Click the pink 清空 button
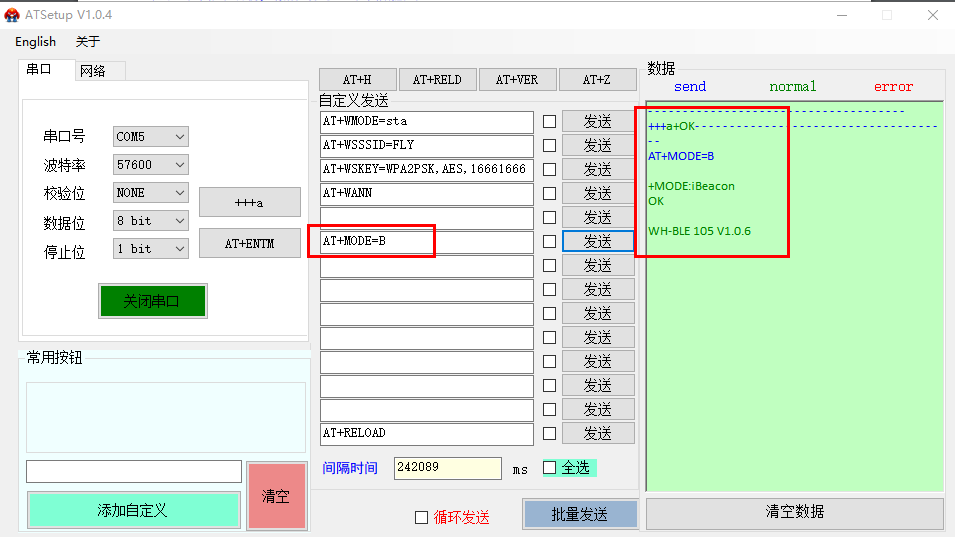Screen dimensions: 955x537 [276, 496]
